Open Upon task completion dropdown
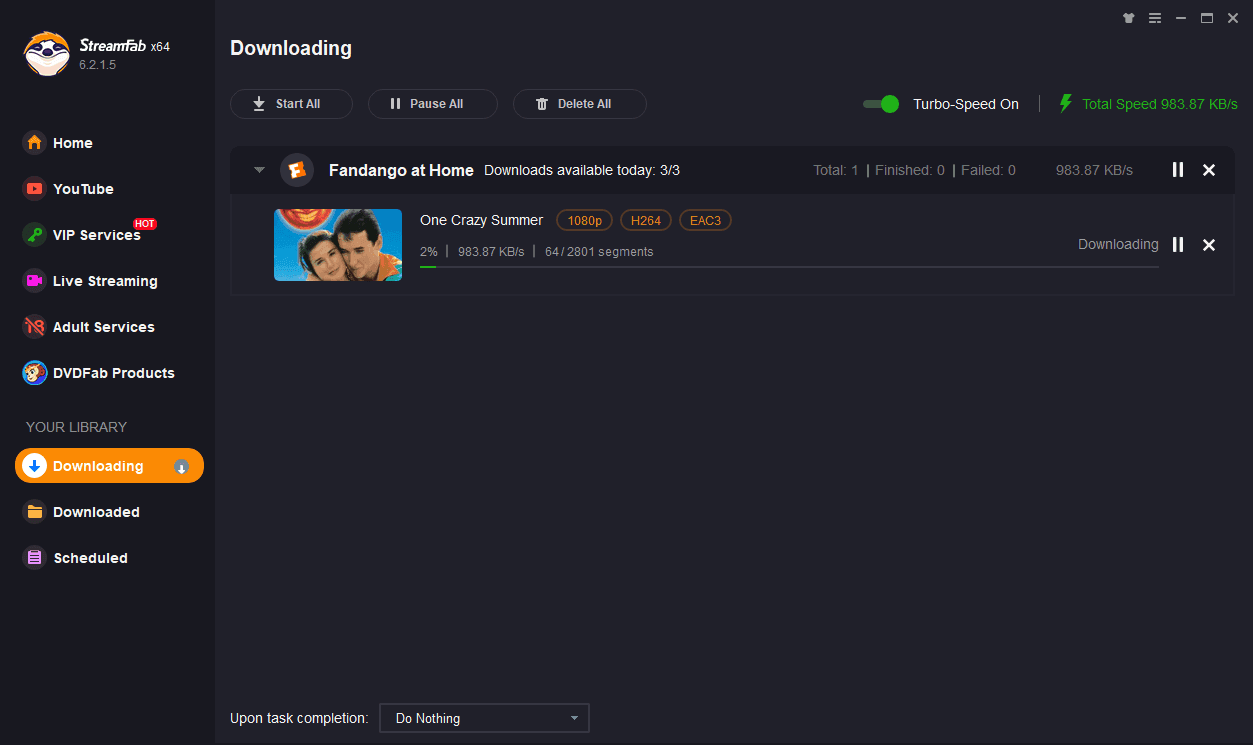 click(x=484, y=718)
